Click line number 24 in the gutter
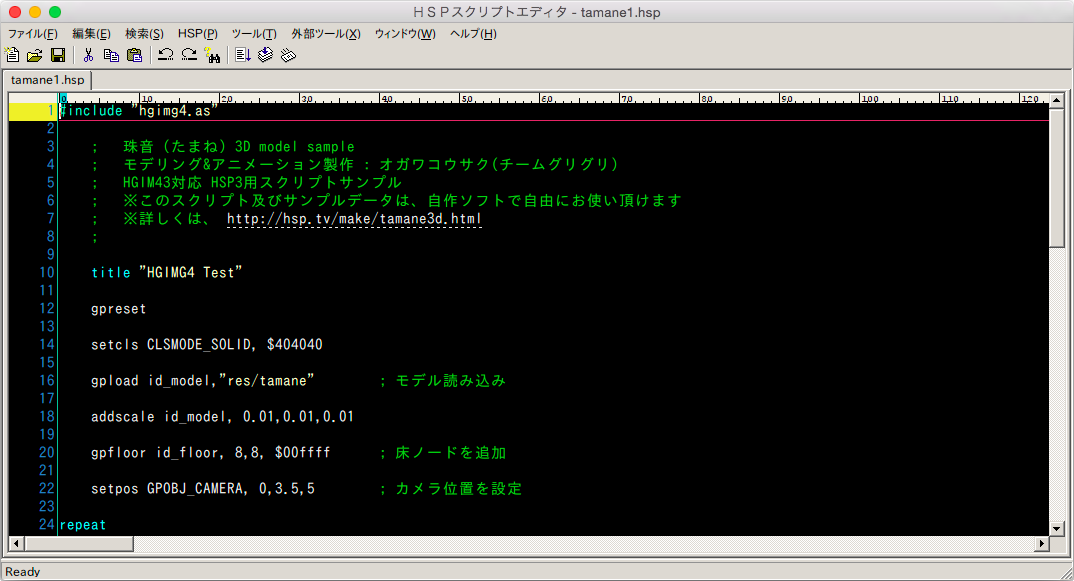The width and height of the screenshot is (1074, 581). pyautogui.click(x=46, y=524)
